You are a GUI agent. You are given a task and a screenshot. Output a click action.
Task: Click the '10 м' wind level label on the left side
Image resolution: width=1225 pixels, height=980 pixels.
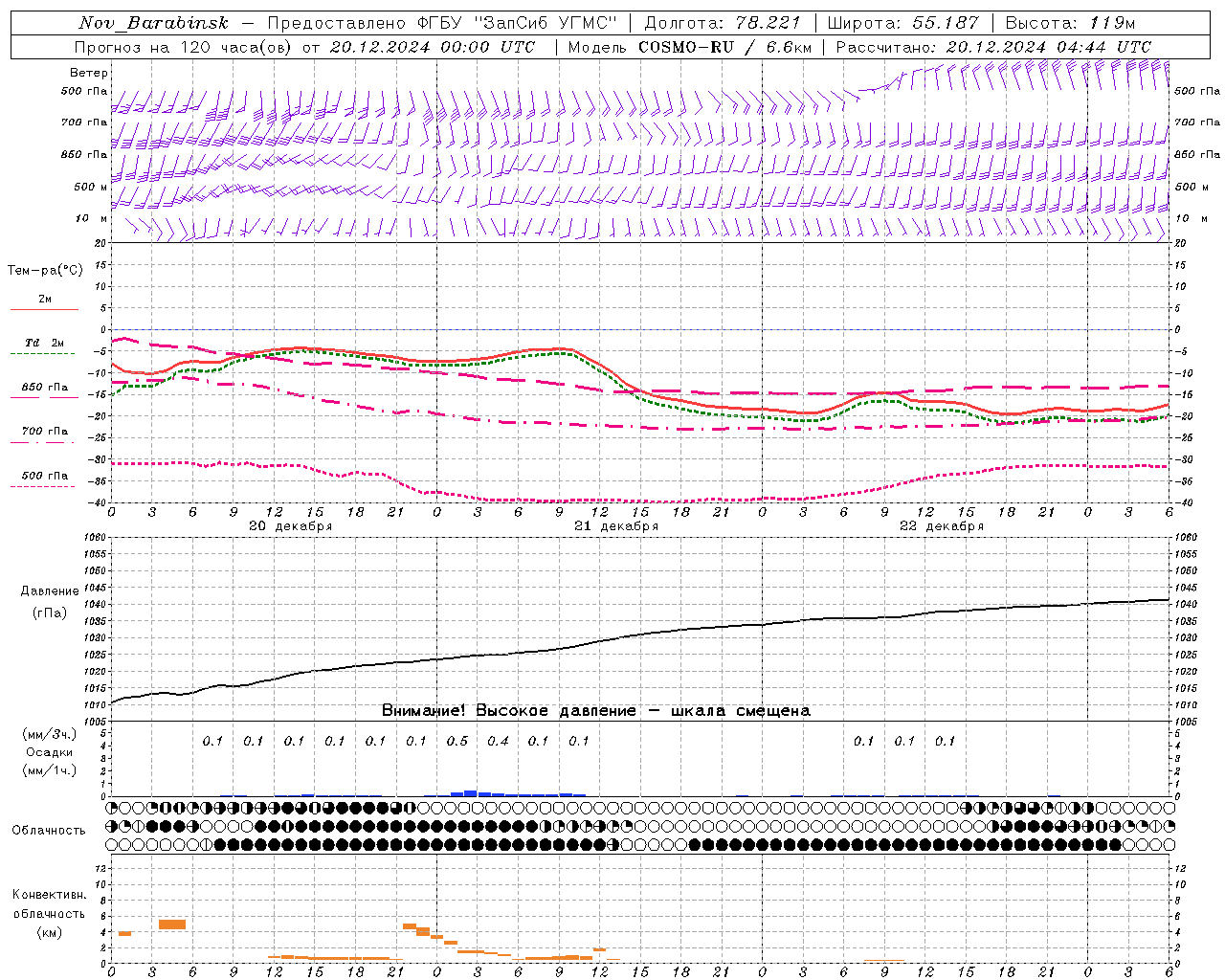(92, 218)
